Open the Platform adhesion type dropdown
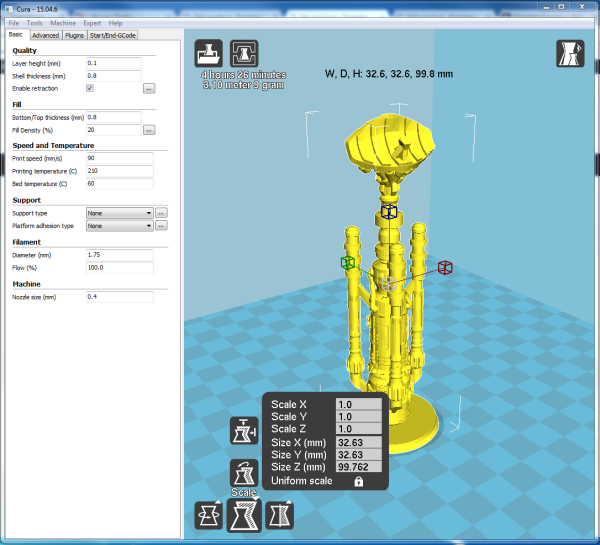 [x=119, y=226]
